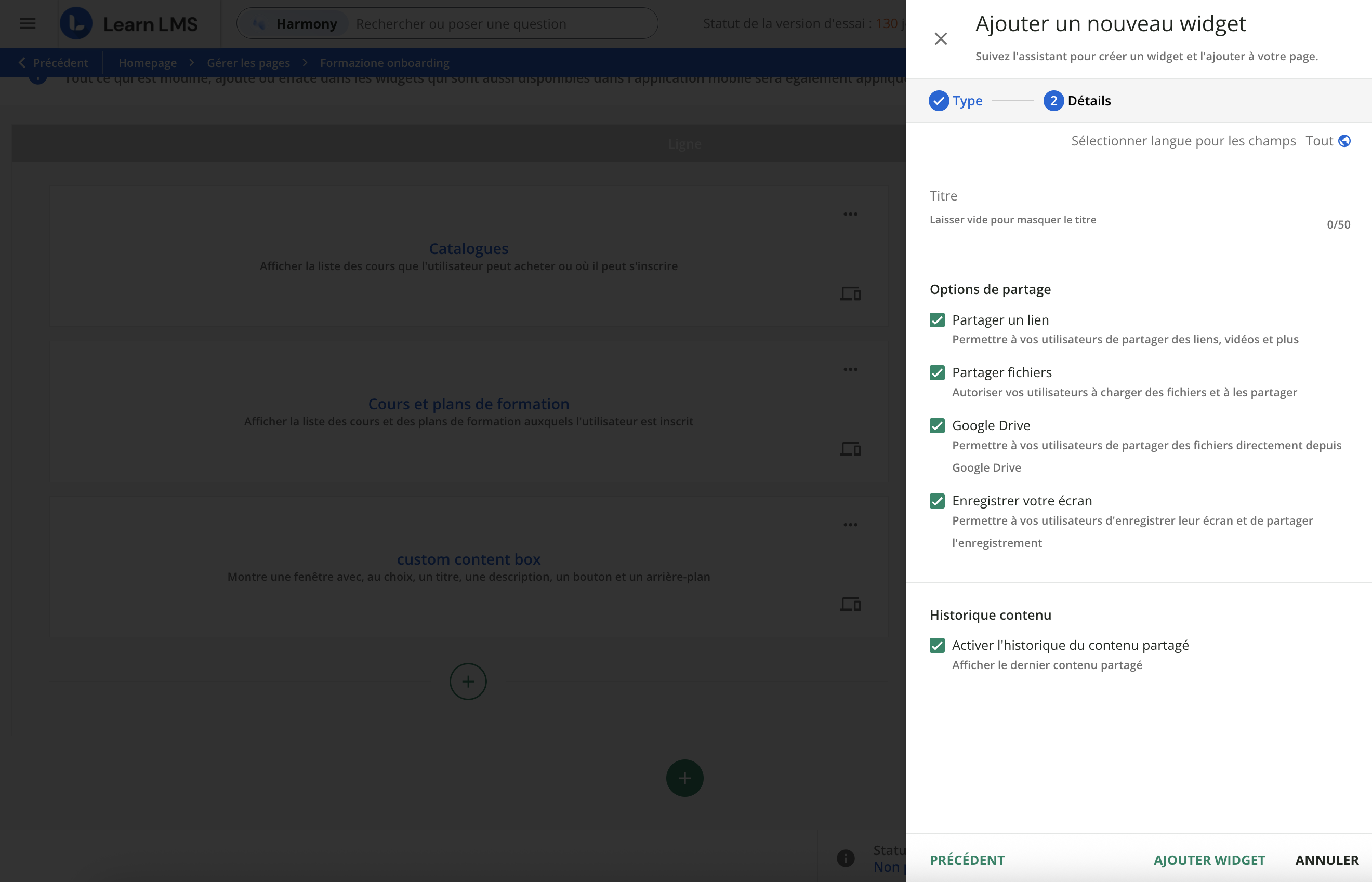Uncheck Activer l'historique du contenu partagé
1372x882 pixels.
click(x=937, y=646)
